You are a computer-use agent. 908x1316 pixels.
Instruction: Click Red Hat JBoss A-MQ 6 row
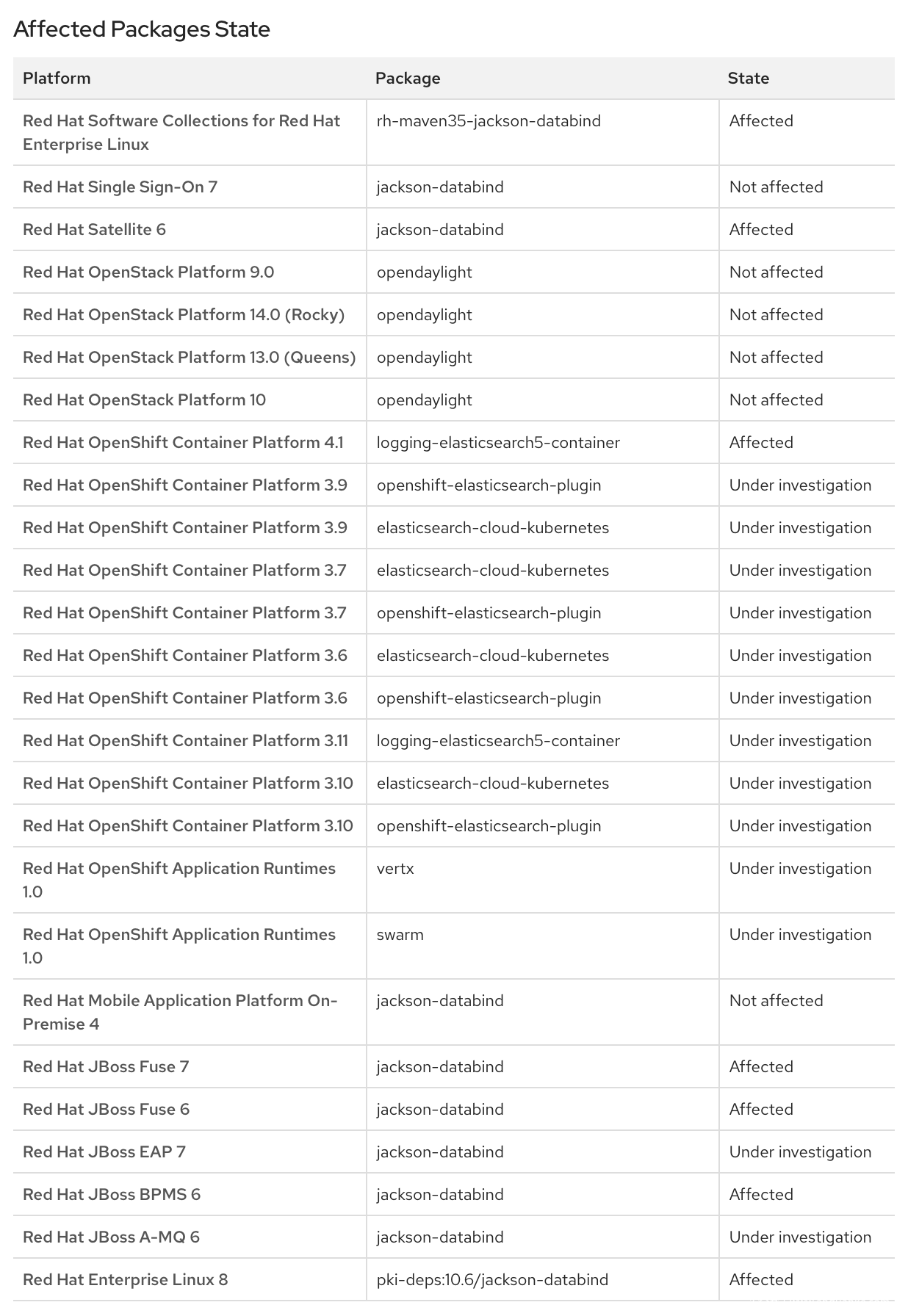(x=111, y=1237)
